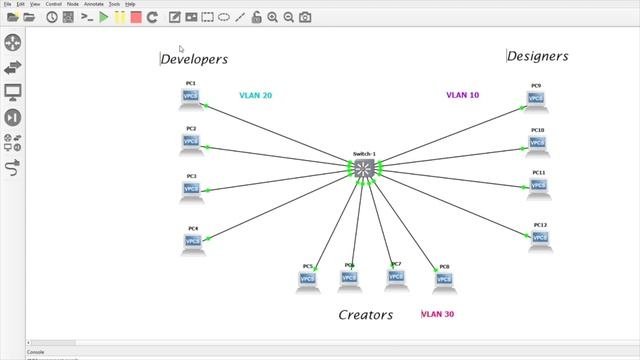Screen dimensions: 640x360
Task: Start all nodes with green play button
Action: click(104, 17)
